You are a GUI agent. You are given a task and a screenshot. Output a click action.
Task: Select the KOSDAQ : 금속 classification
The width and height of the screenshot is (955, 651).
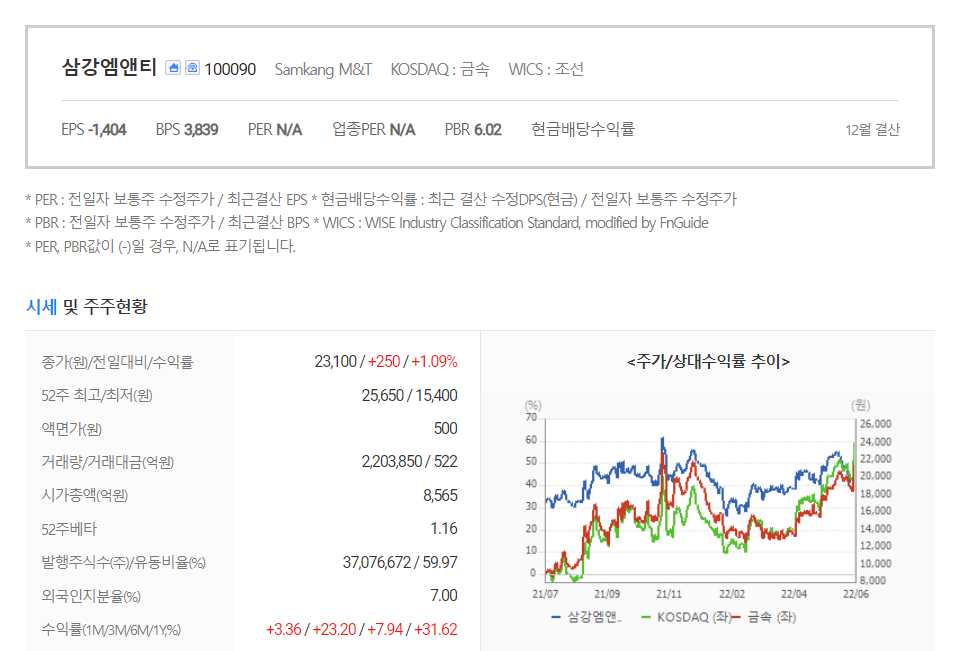(440, 69)
